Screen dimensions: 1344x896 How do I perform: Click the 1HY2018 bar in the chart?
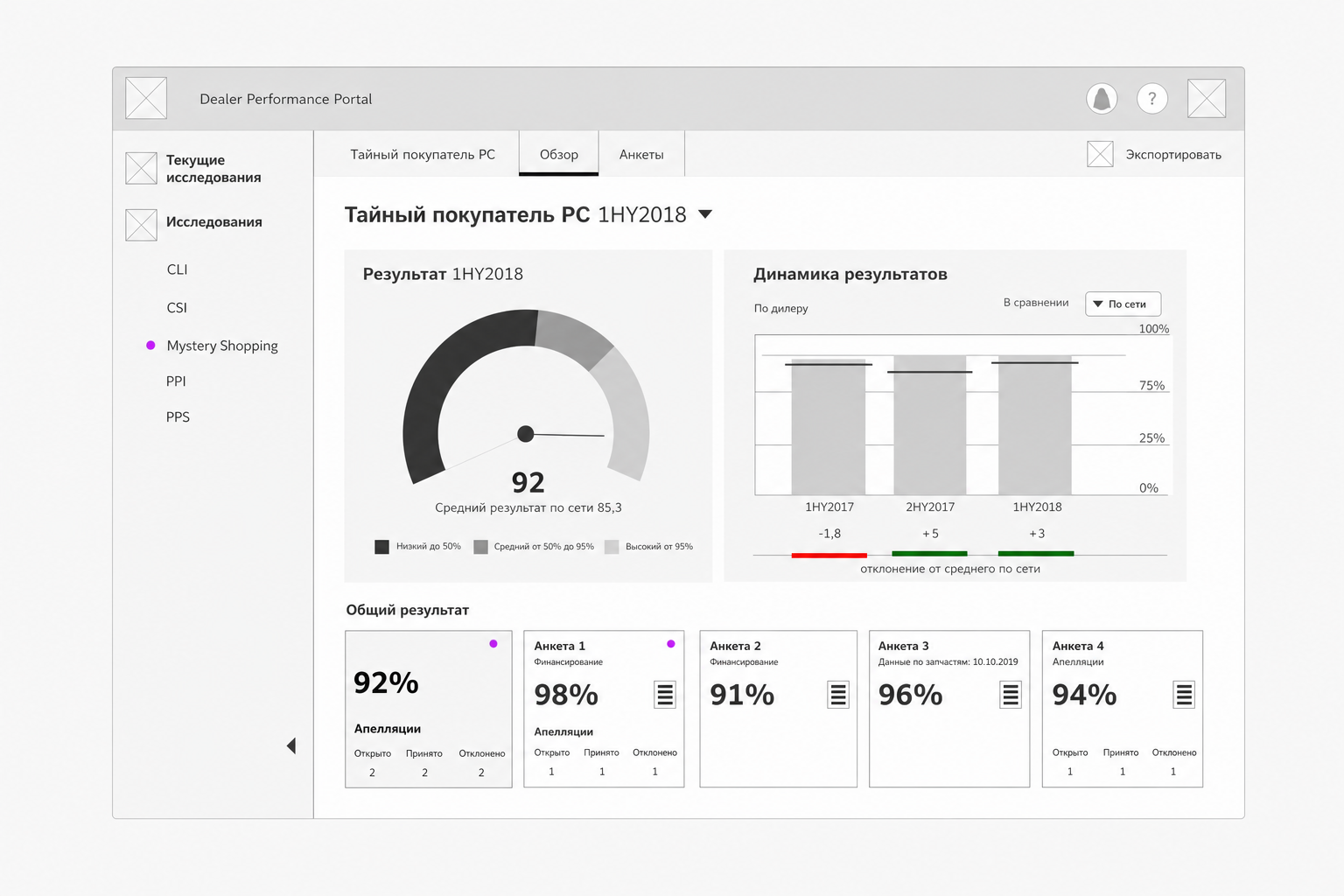tap(1035, 425)
